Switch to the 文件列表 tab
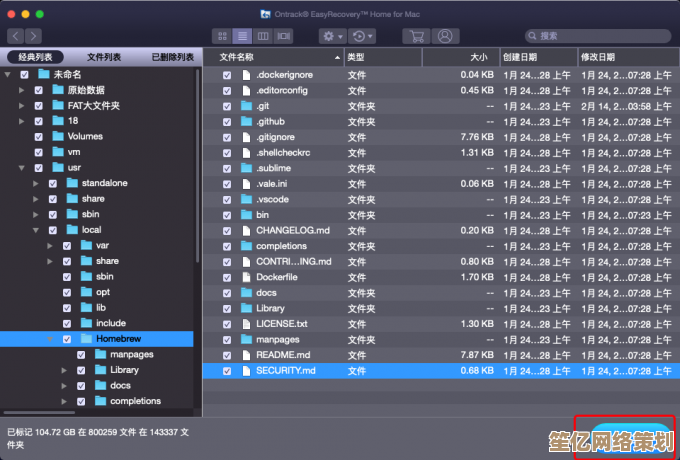The height and width of the screenshot is (460, 680). [x=103, y=58]
